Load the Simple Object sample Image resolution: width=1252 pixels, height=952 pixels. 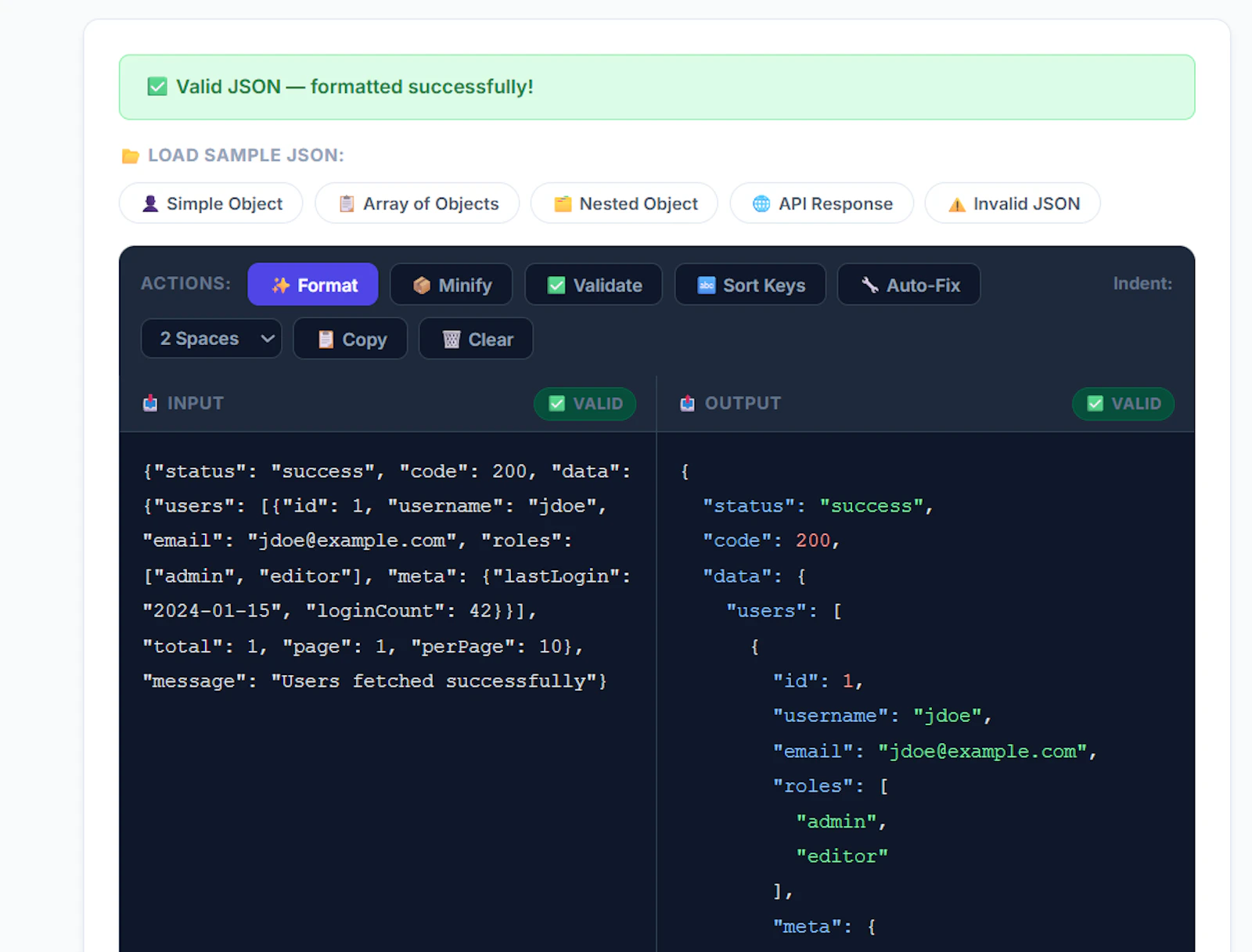coord(211,203)
